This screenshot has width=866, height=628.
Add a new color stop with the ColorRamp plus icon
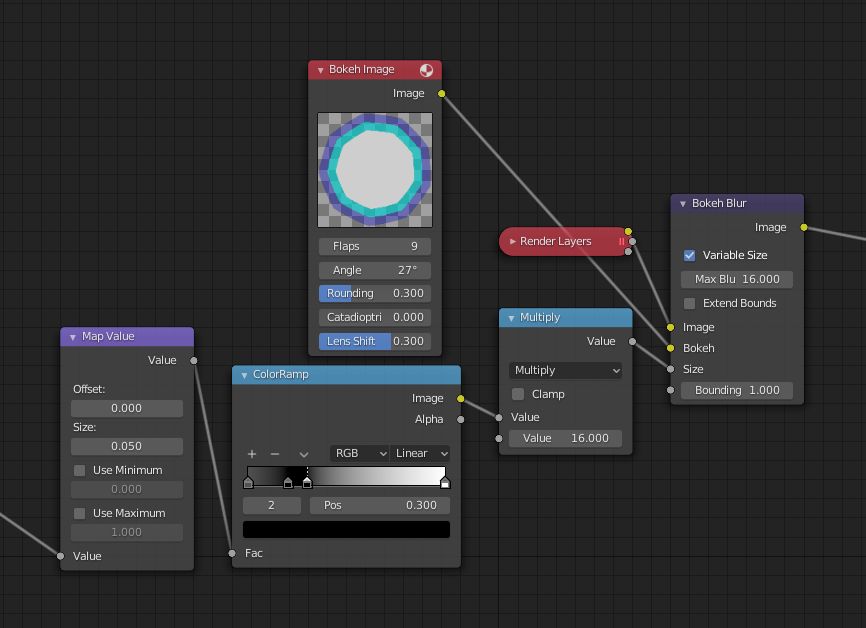point(252,453)
